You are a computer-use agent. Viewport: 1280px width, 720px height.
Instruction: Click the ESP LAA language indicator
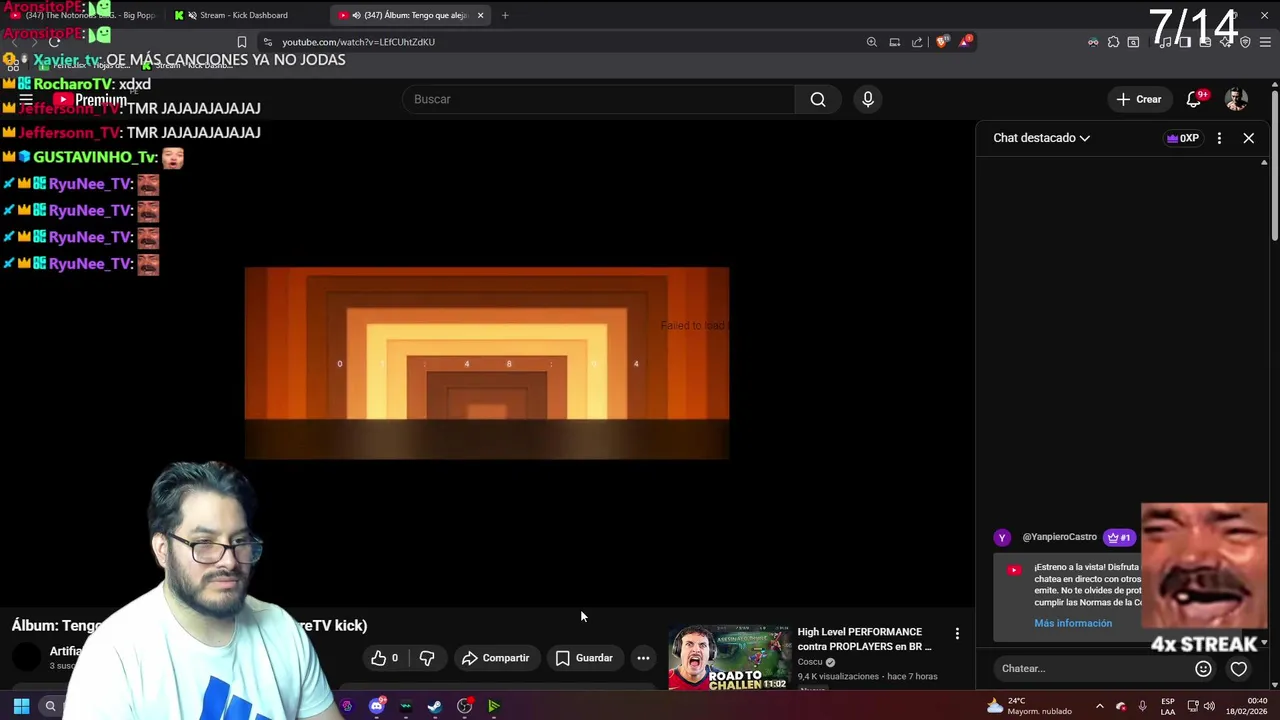pyautogui.click(x=1168, y=706)
